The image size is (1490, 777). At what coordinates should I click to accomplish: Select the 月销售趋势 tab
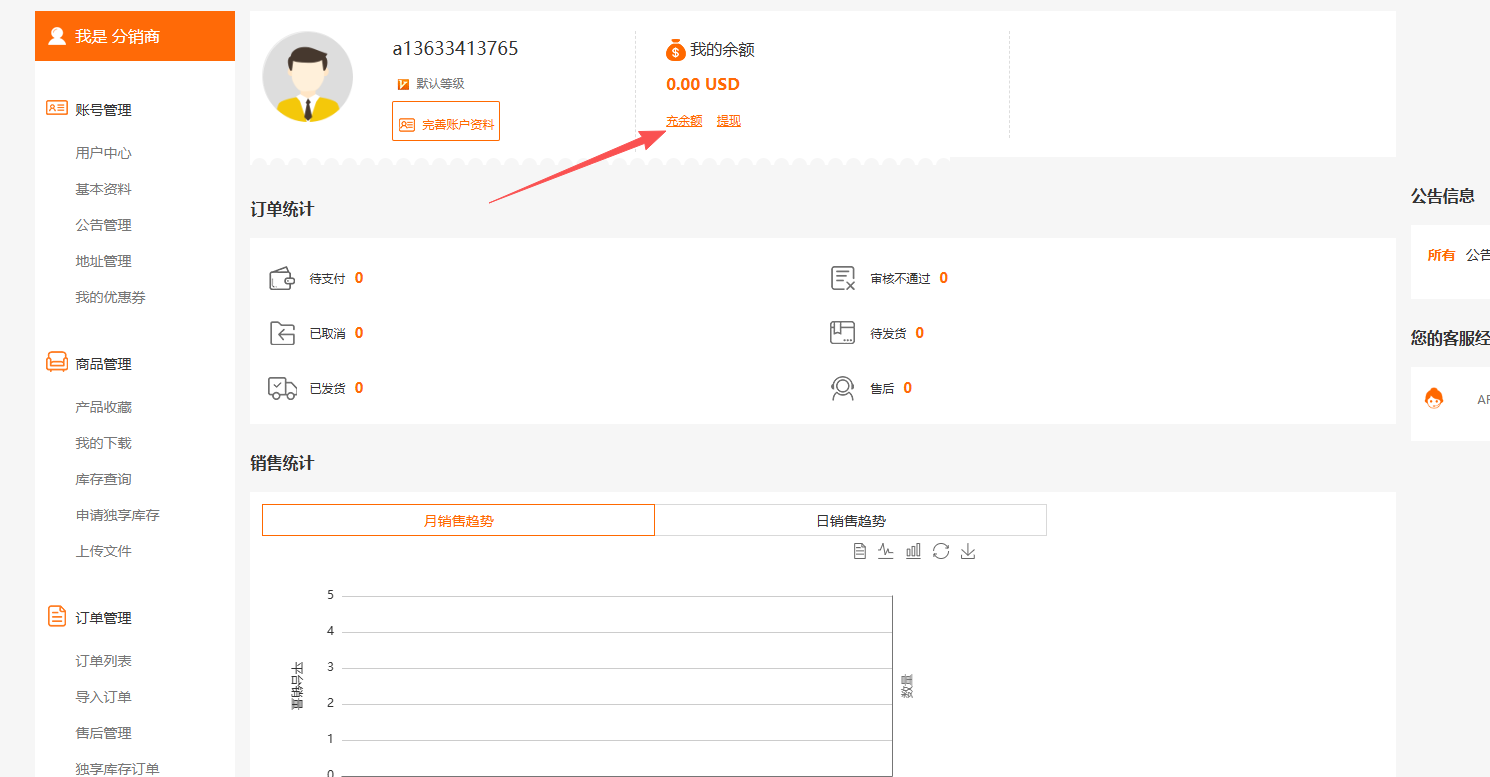[x=458, y=520]
